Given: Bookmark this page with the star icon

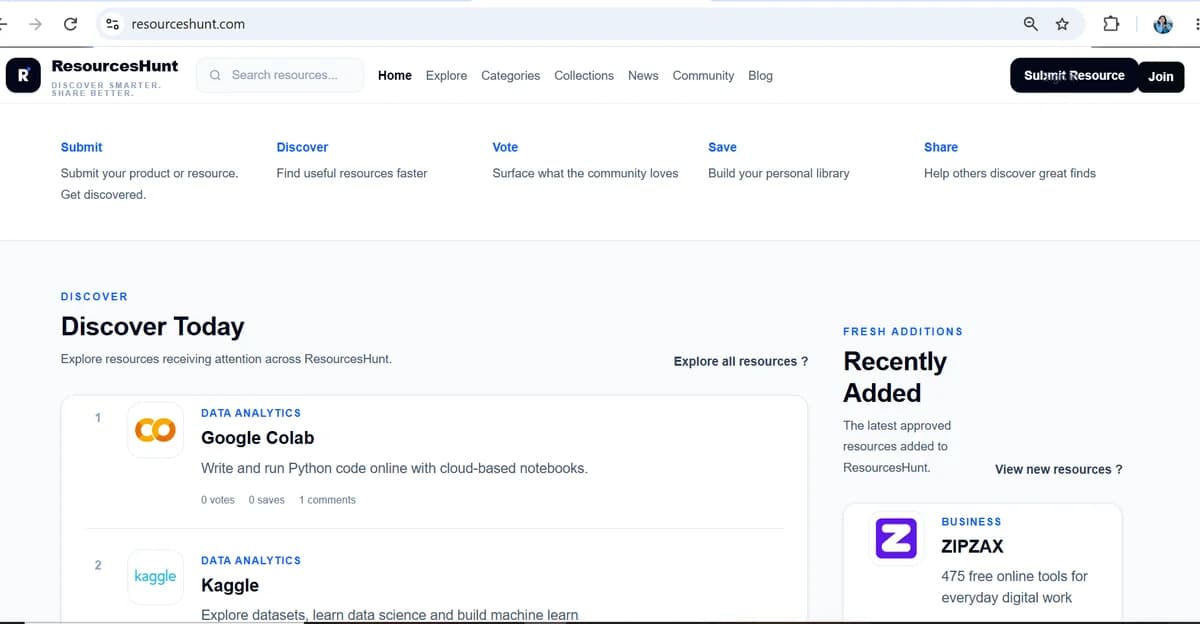Looking at the screenshot, I should [1062, 24].
